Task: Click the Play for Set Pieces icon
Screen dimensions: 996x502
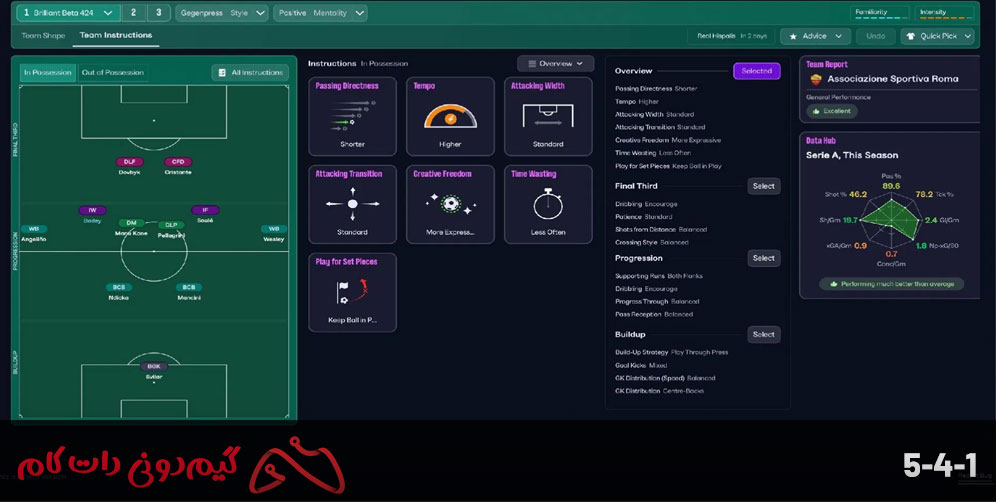Action: click(x=352, y=291)
